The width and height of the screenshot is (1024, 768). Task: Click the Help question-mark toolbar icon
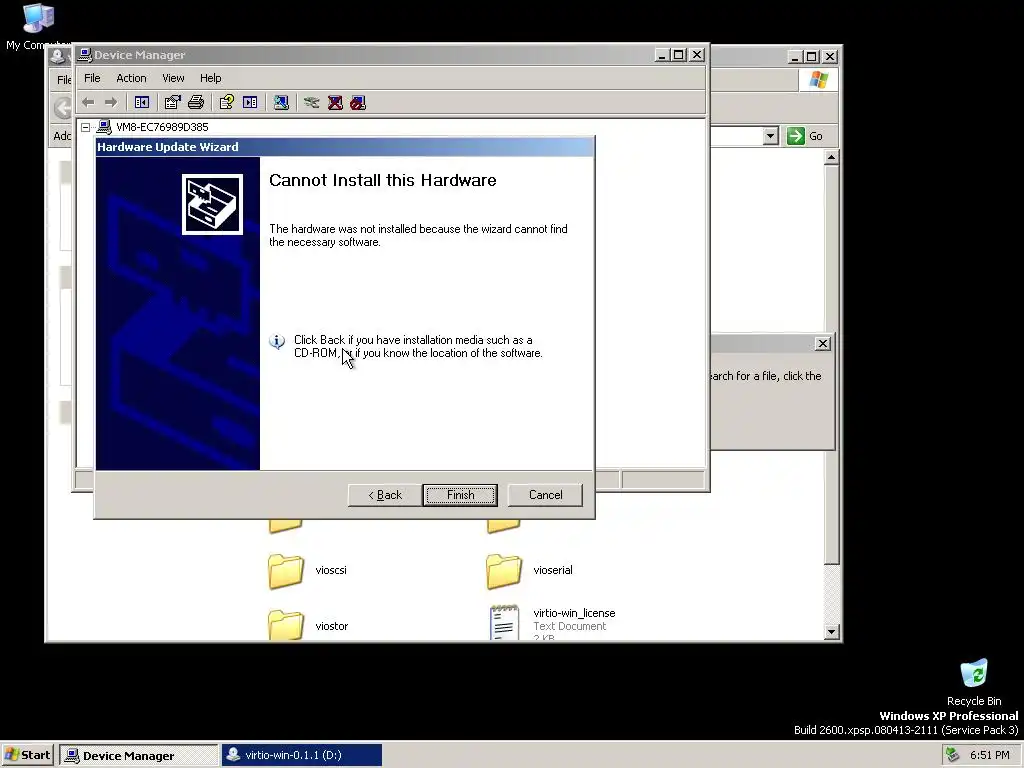pos(227,103)
